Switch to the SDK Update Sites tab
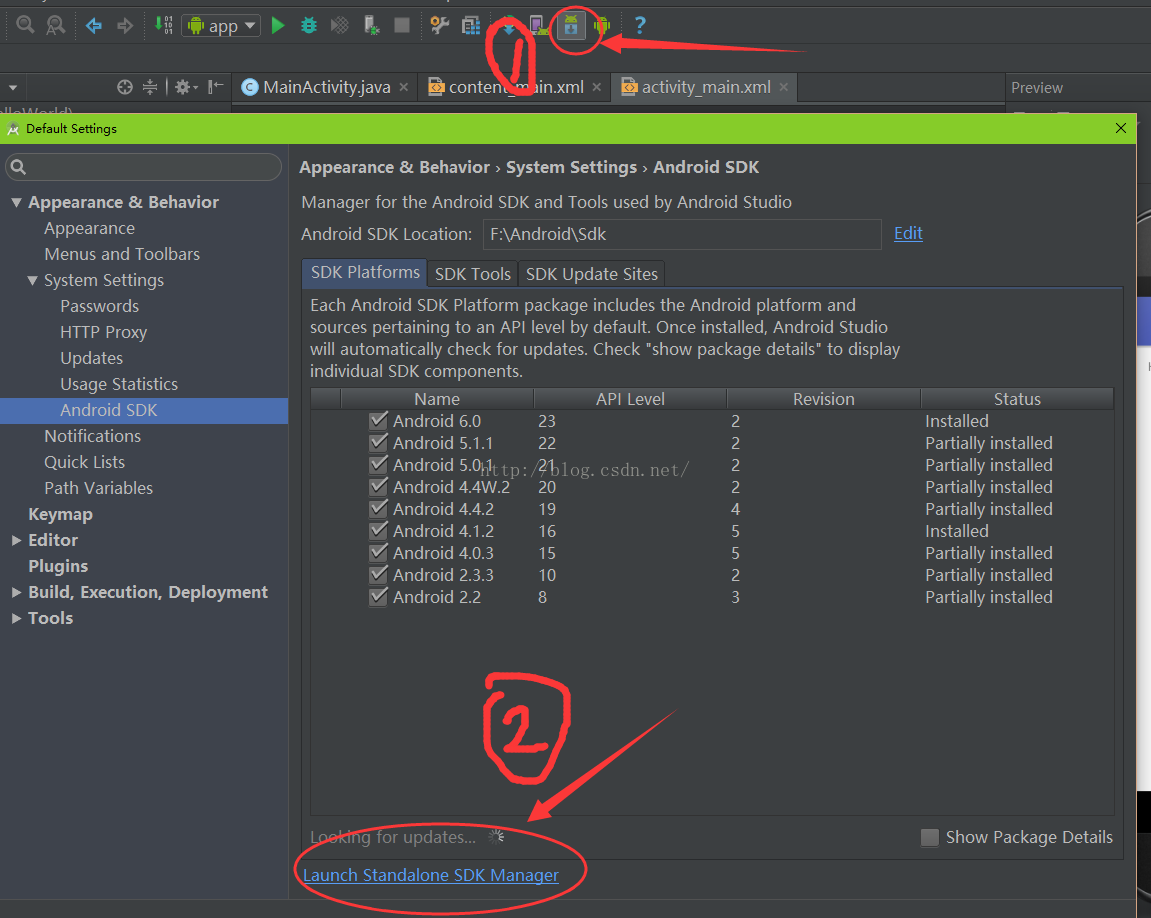The width and height of the screenshot is (1151, 918). point(592,274)
